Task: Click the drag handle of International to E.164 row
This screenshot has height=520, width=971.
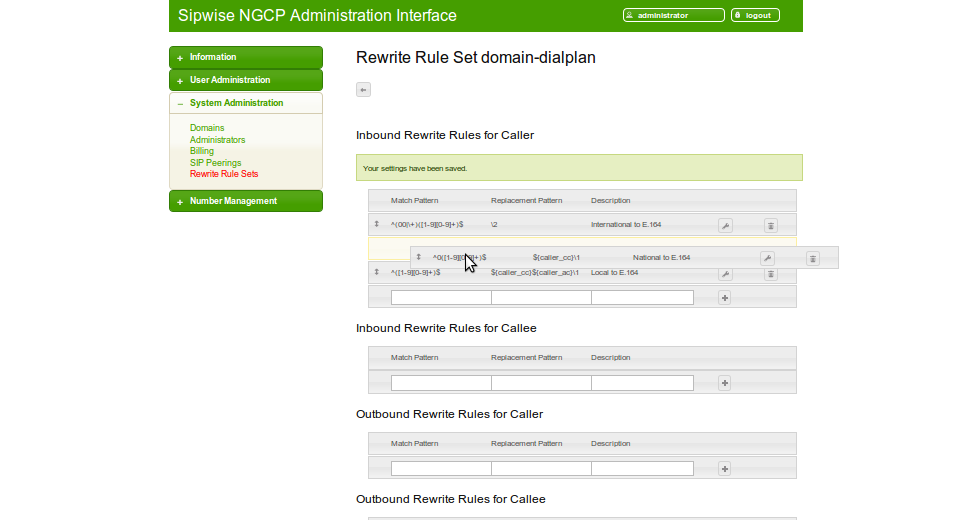Action: coord(377,224)
